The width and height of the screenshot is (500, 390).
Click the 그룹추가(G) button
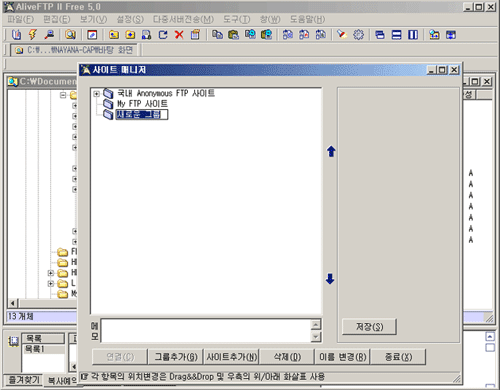coord(176,357)
